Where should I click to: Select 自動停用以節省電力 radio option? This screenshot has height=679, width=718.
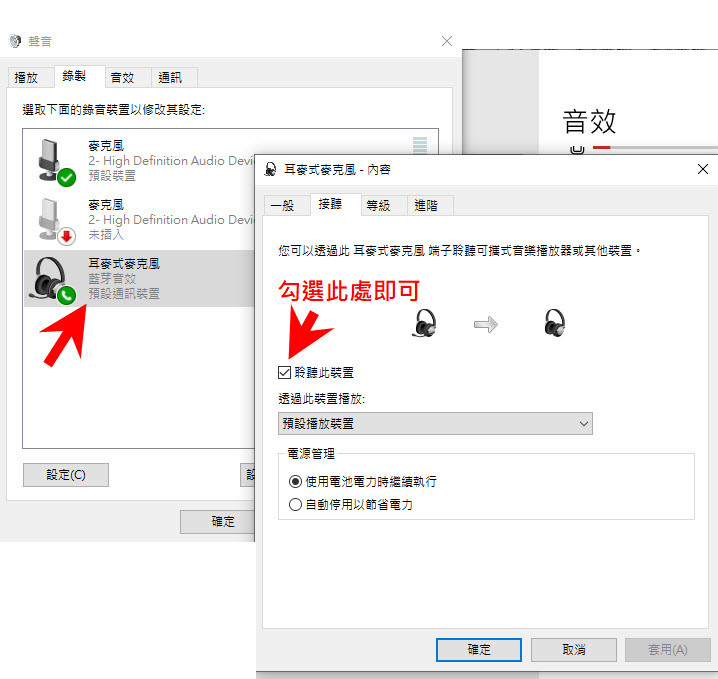(295, 505)
